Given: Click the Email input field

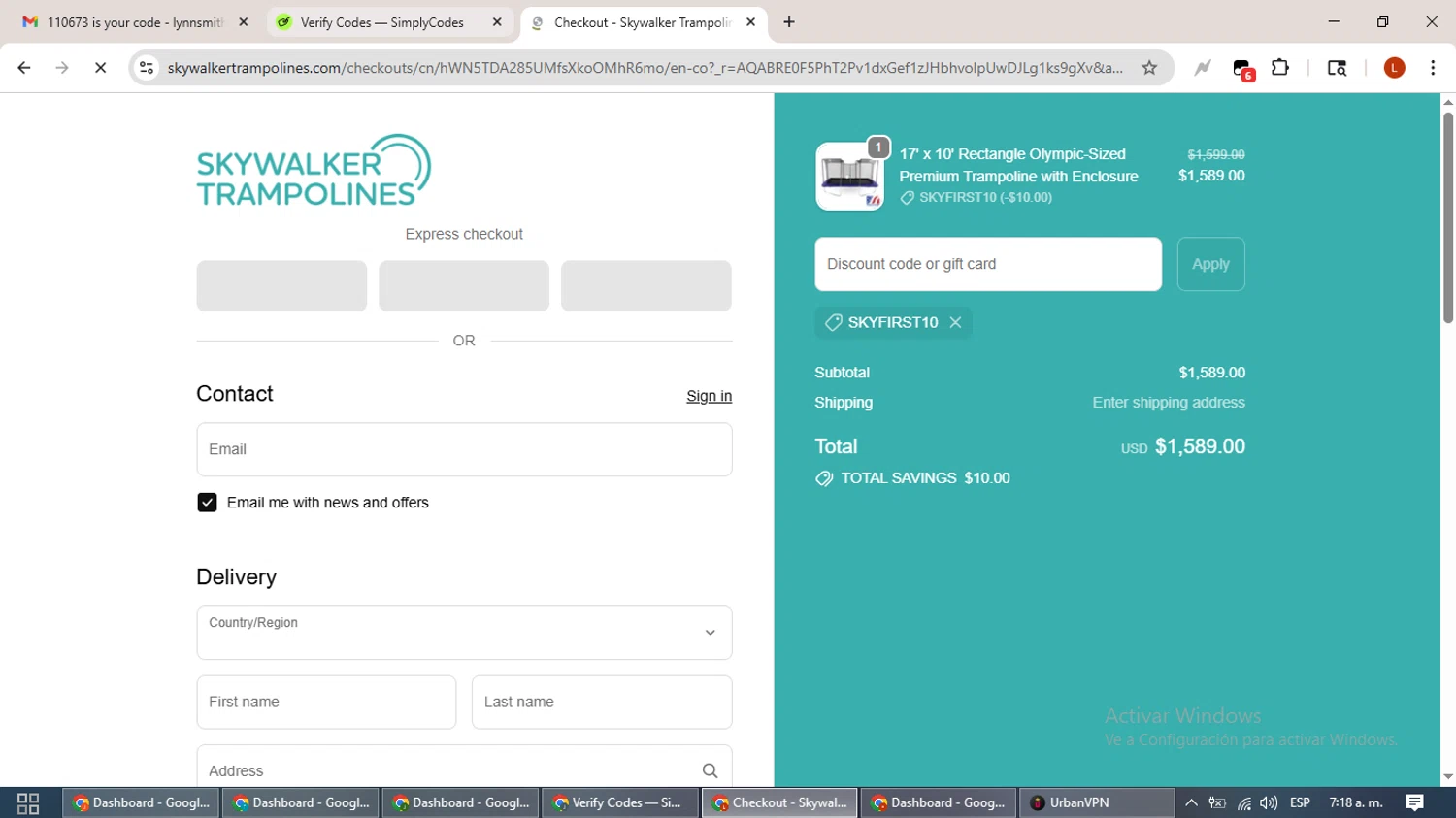Looking at the screenshot, I should tap(464, 449).
